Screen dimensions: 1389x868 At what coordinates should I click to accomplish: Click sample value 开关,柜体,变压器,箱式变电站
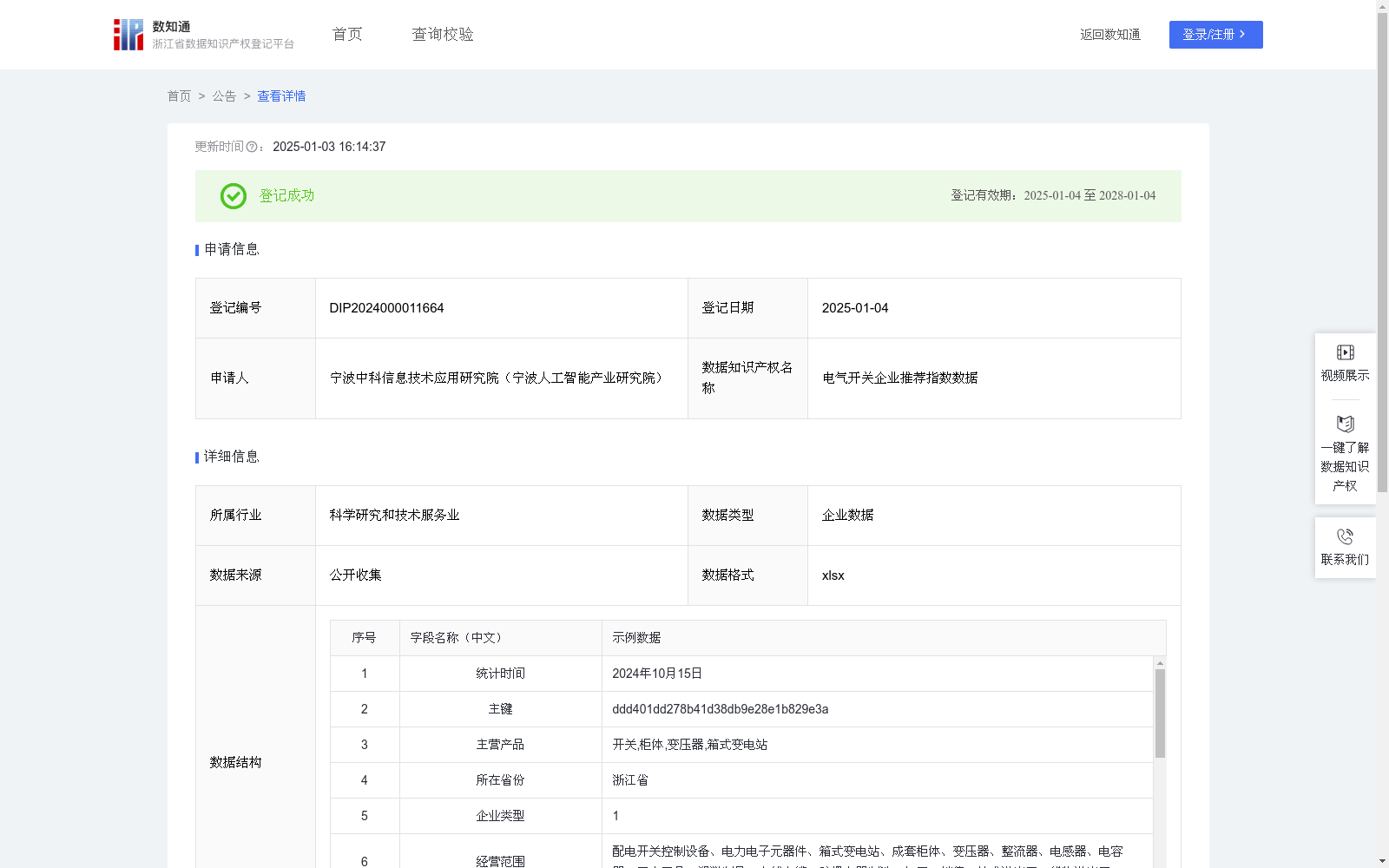[689, 745]
